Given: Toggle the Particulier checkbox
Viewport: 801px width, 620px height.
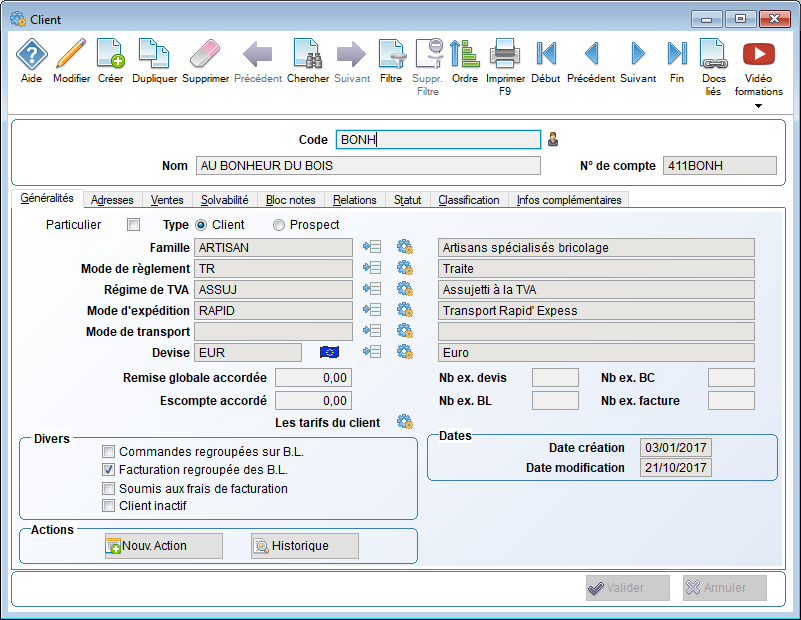Looking at the screenshot, I should 133,225.
